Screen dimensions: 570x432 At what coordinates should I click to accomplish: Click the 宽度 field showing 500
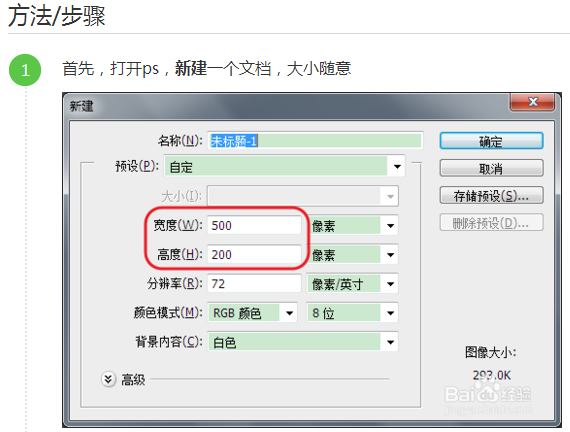254,225
